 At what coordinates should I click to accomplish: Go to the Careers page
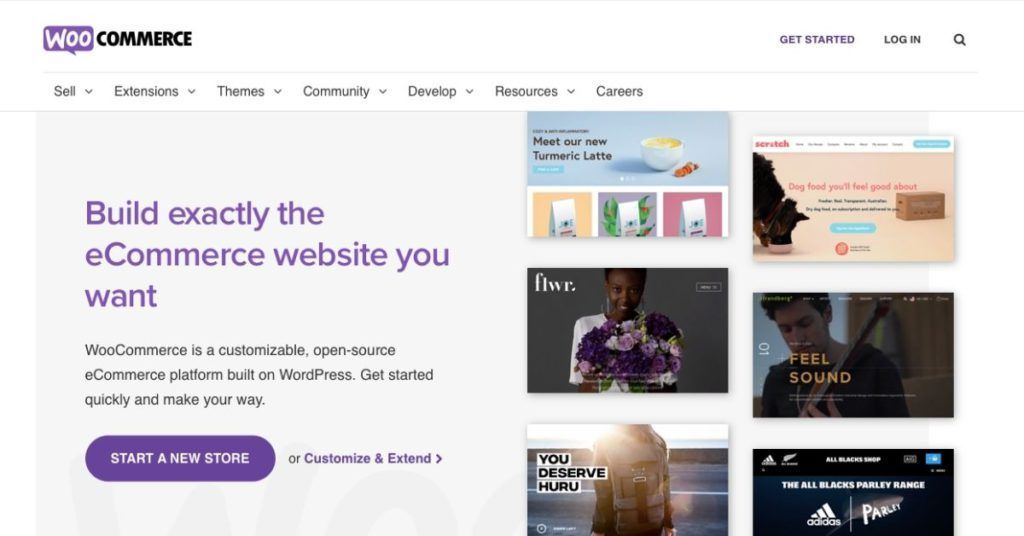619,91
